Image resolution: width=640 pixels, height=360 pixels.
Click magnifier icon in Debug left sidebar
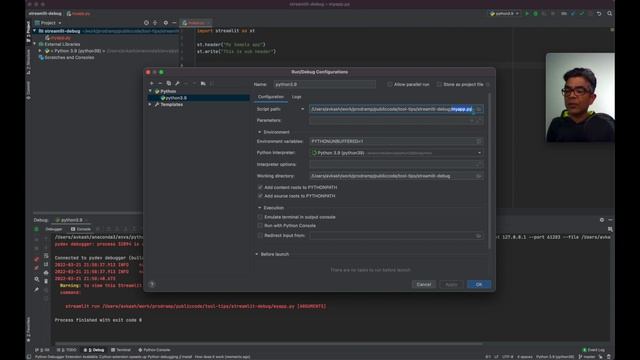click(x=36, y=279)
